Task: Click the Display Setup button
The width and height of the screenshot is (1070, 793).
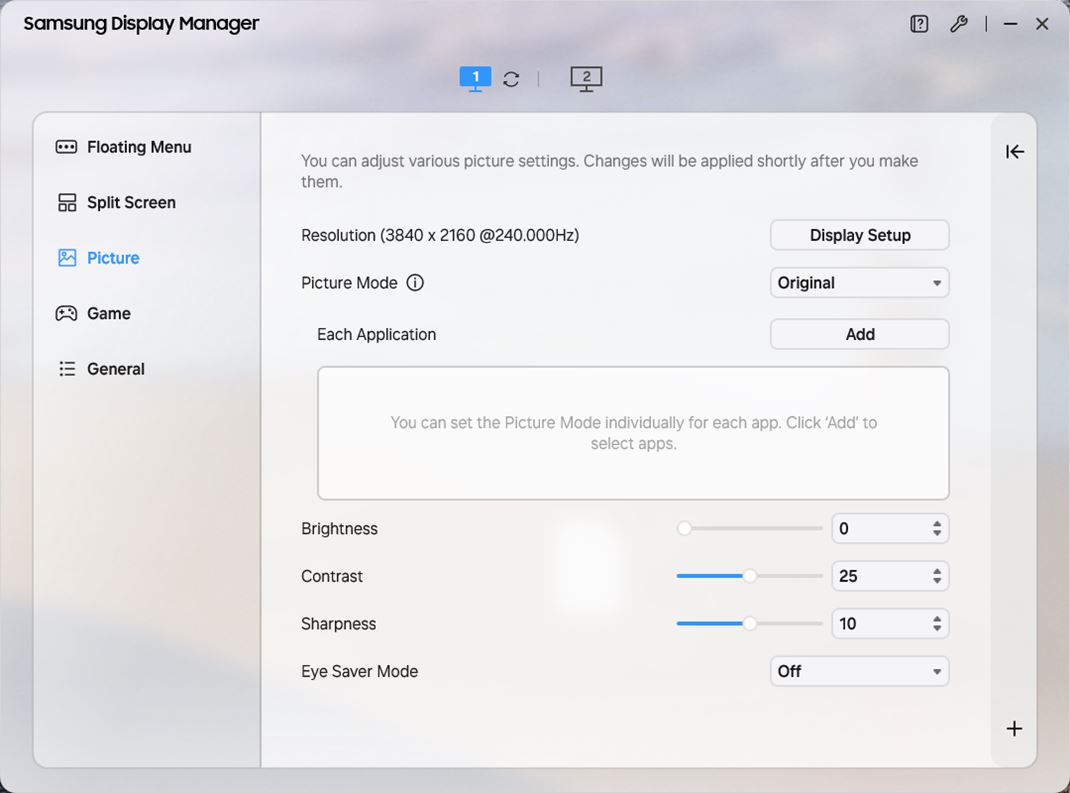Action: click(x=860, y=235)
